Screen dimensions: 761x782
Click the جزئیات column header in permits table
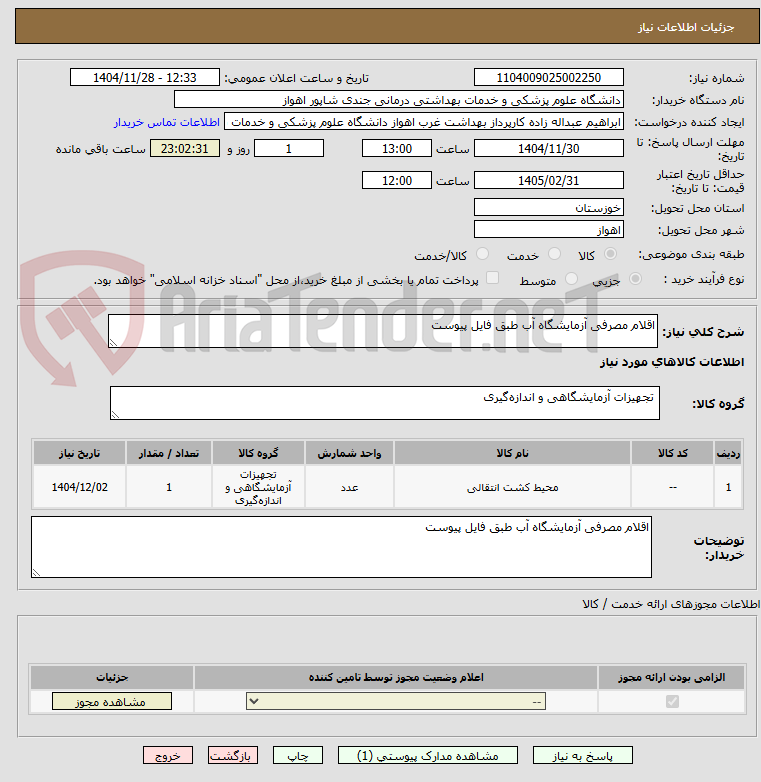click(112, 677)
